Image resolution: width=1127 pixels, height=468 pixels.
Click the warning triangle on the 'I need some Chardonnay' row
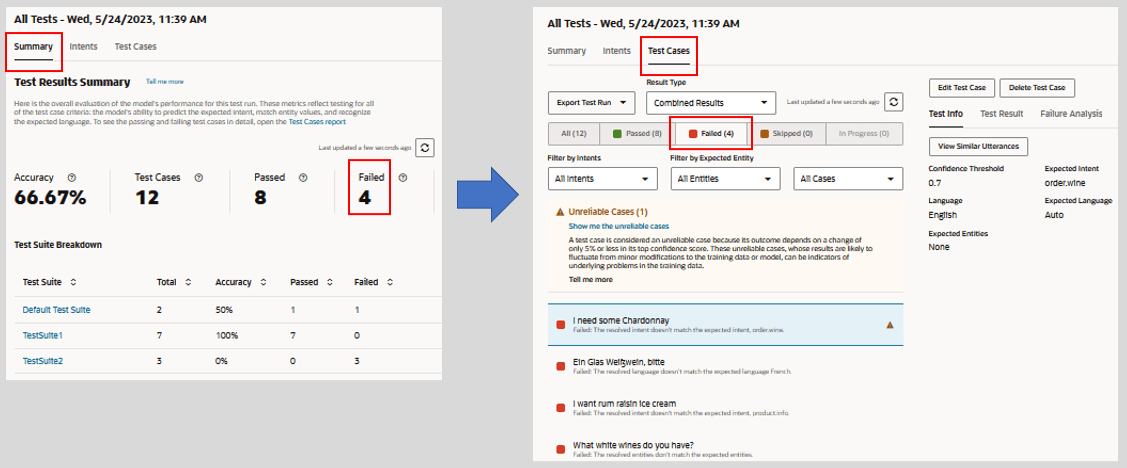(x=890, y=324)
